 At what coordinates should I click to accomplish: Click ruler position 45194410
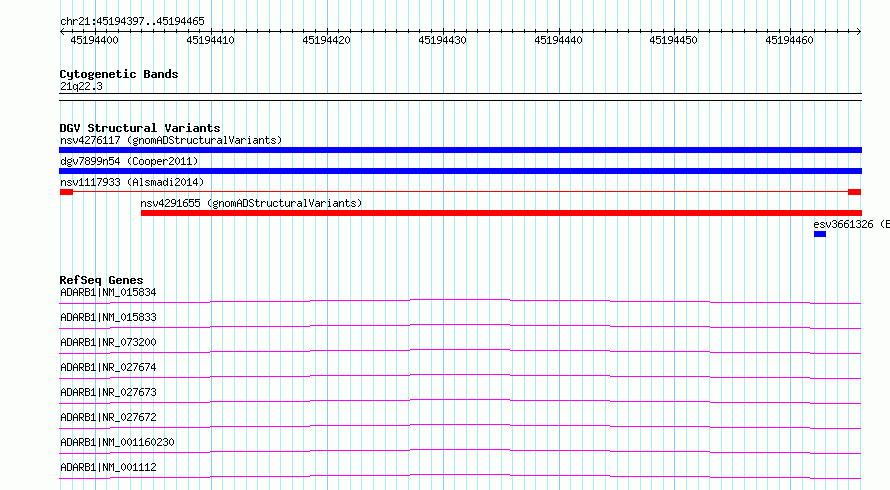point(210,40)
